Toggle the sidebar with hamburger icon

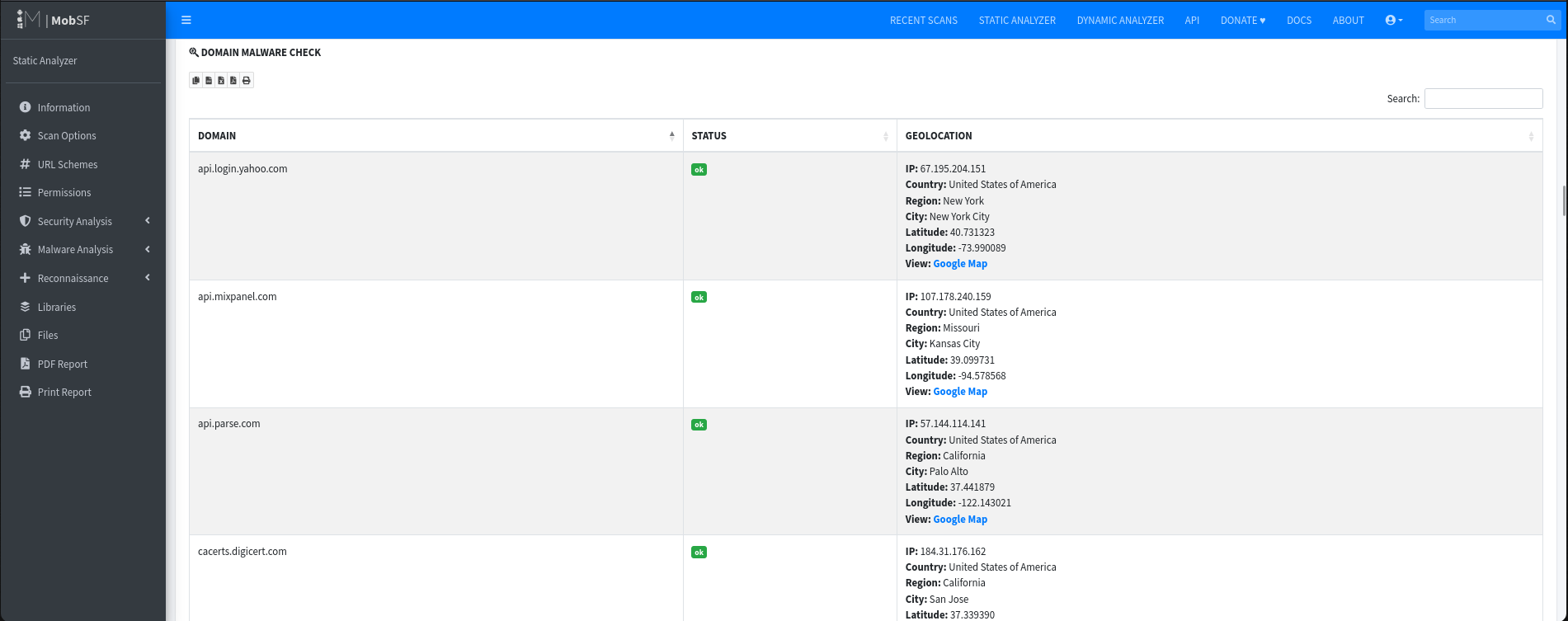point(186,20)
